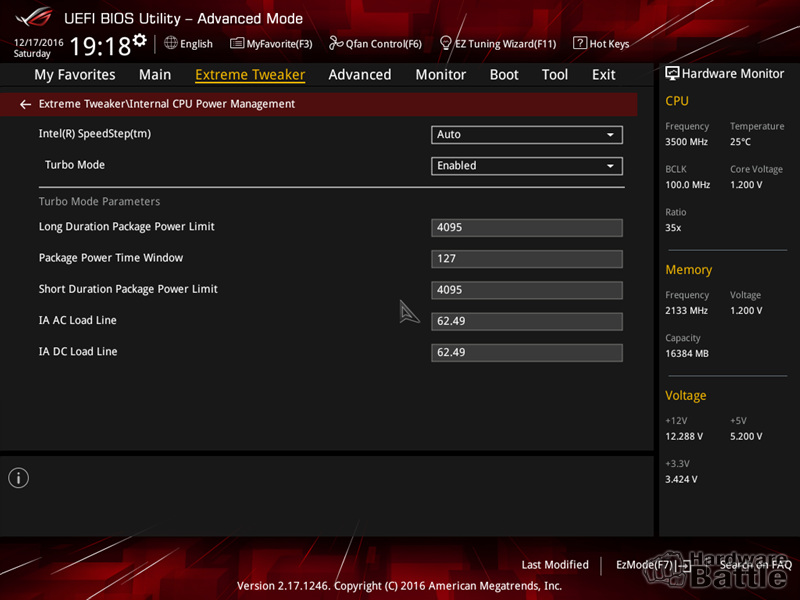
Task: Open the Intel SpeedStep dropdown set to Auto
Action: (x=527, y=135)
